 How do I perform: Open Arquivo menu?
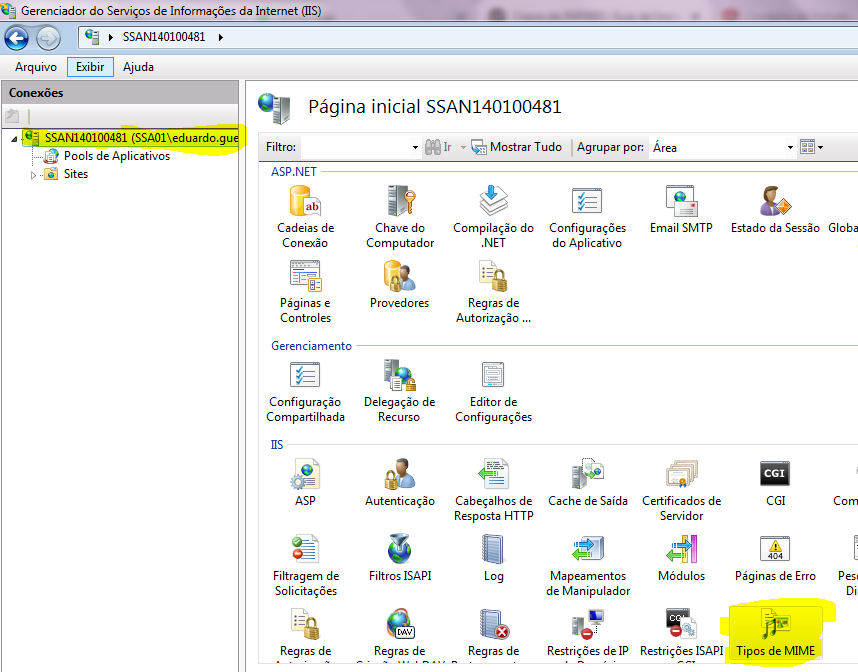click(36, 67)
